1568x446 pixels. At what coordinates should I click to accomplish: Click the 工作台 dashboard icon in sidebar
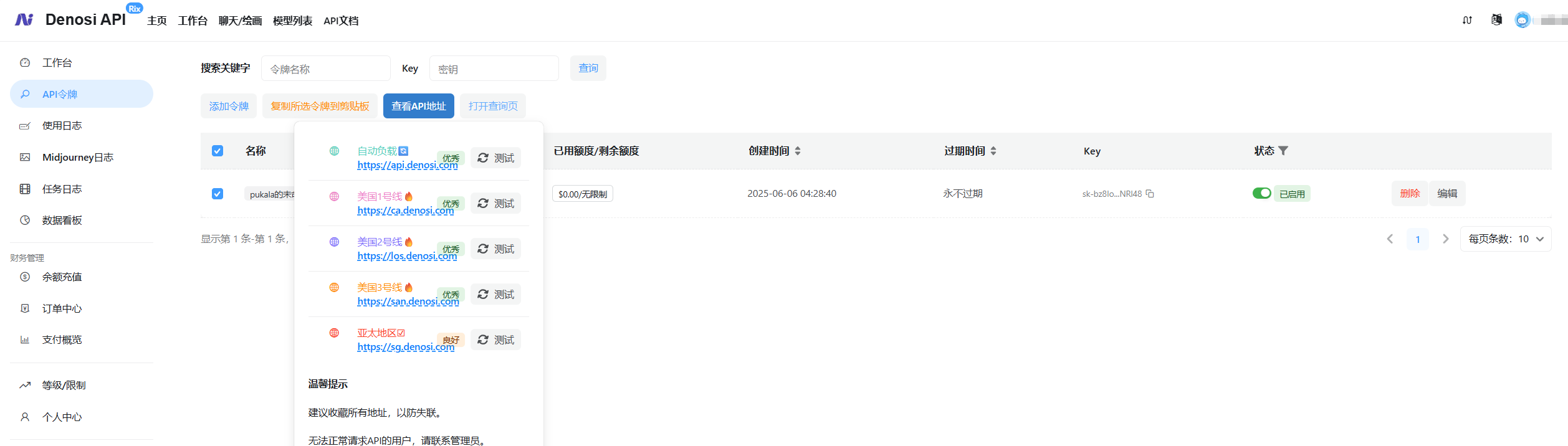25,63
